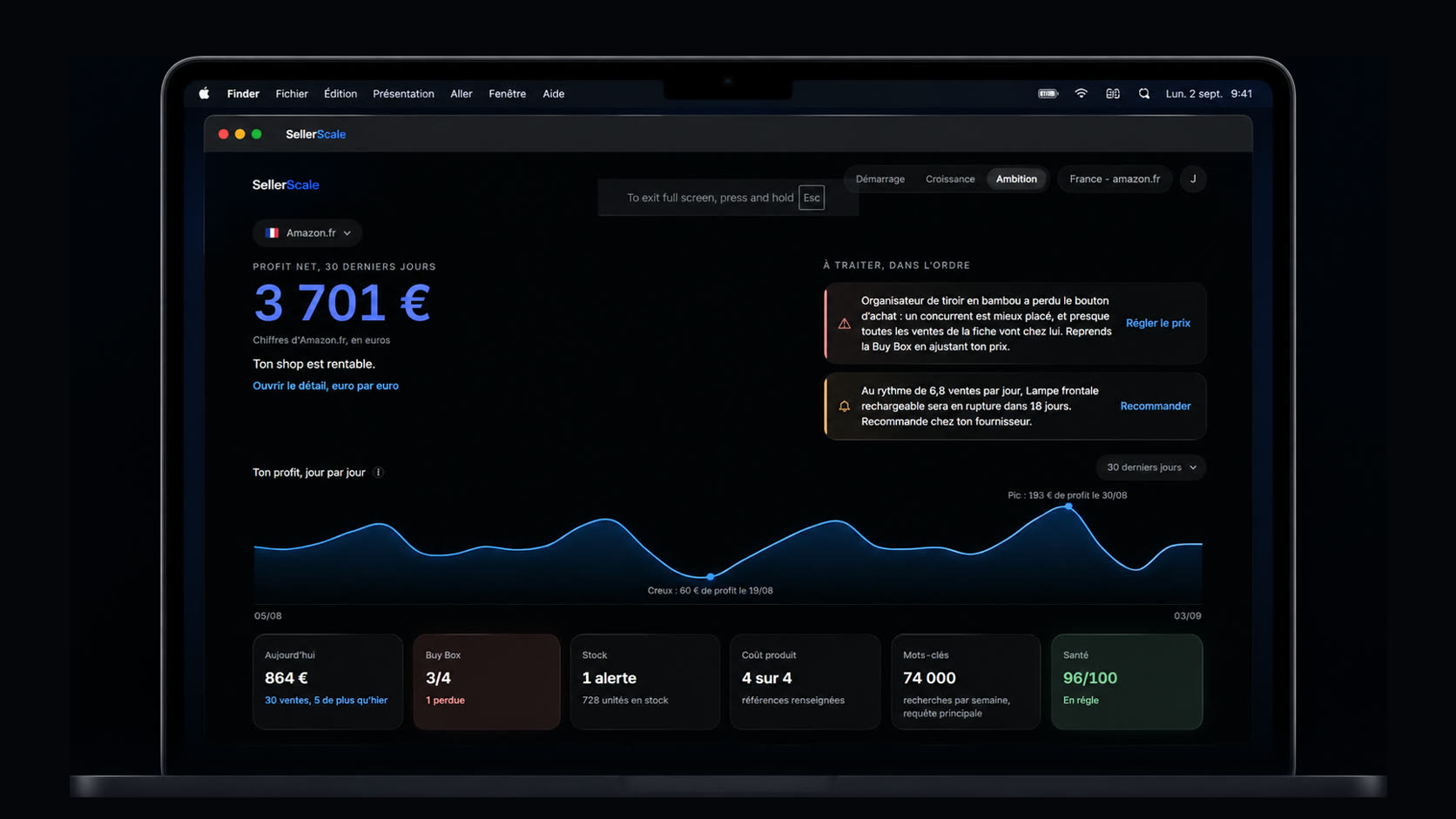Click the chart peak point on 30/08
The image size is (1456, 819).
(x=1068, y=506)
